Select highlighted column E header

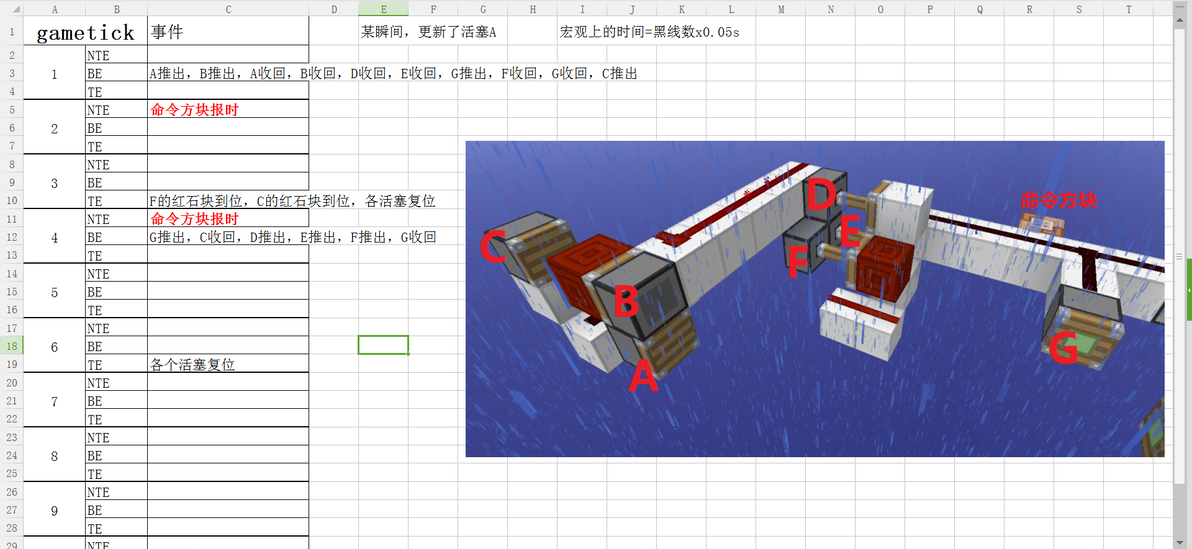coord(383,8)
